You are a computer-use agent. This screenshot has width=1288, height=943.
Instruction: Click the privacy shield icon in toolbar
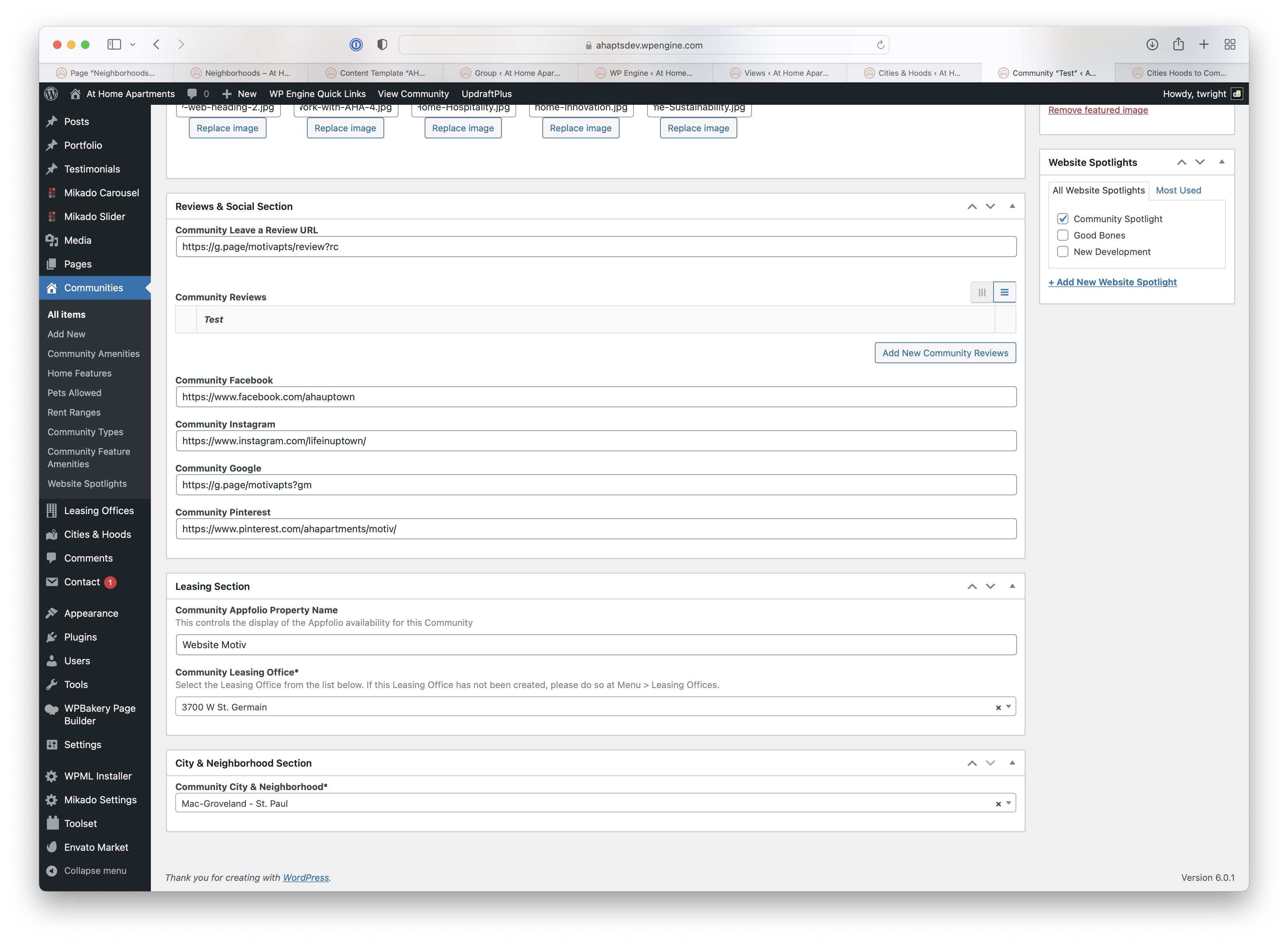click(x=382, y=44)
